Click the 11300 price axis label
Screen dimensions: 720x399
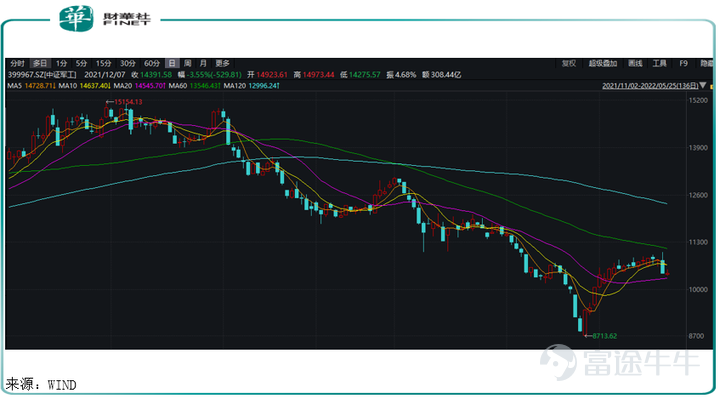(698, 242)
